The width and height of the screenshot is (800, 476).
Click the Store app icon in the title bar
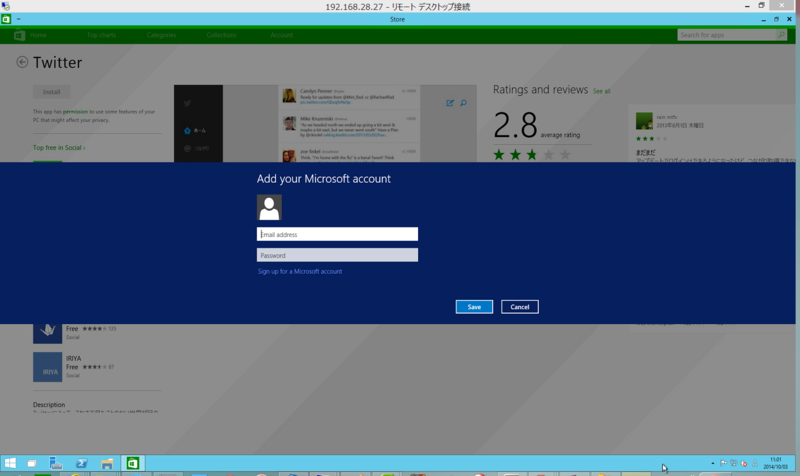coord(6,19)
